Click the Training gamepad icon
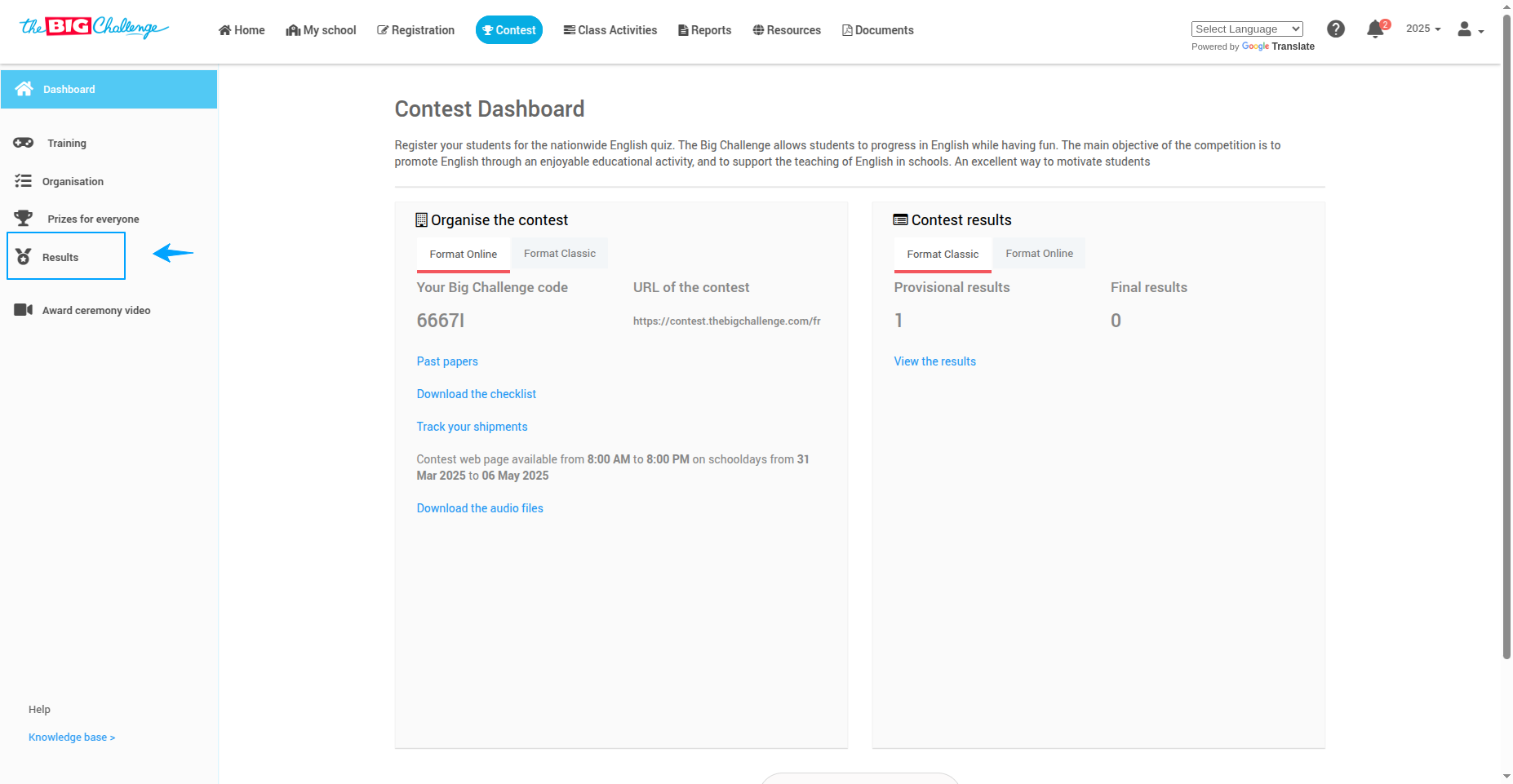Screen dimensions: 1513x784 23,143
